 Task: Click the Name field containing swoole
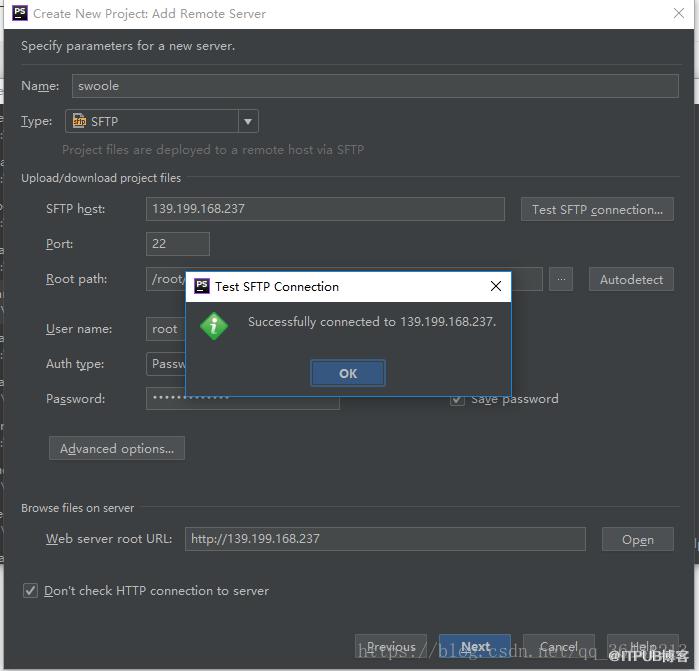[375, 86]
